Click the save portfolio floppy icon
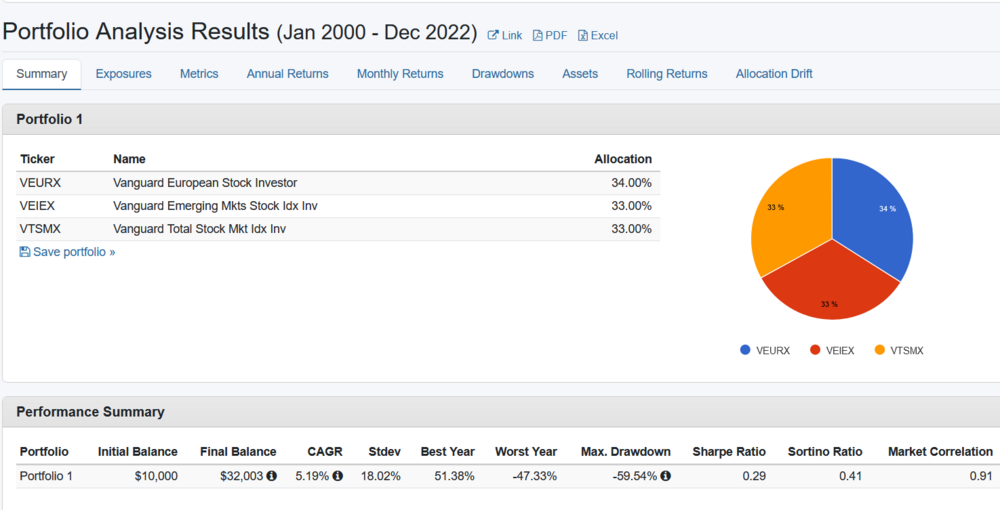 coord(25,252)
